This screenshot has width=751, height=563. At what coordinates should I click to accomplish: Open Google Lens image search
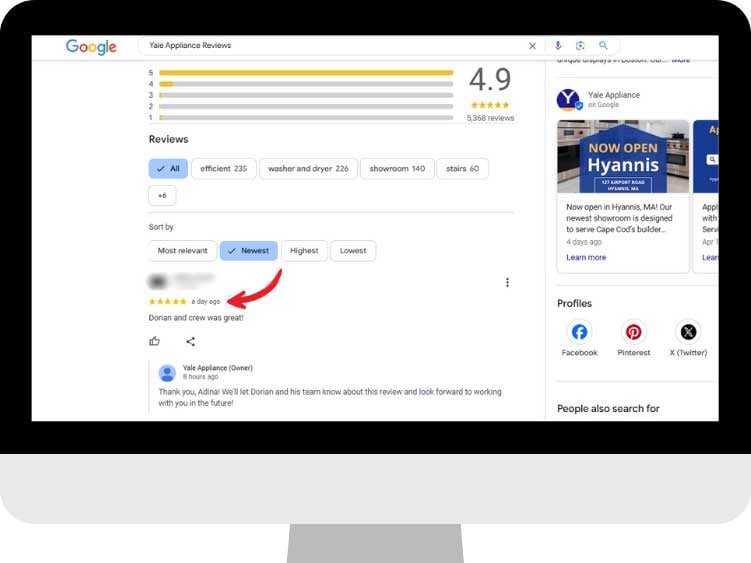(x=580, y=46)
